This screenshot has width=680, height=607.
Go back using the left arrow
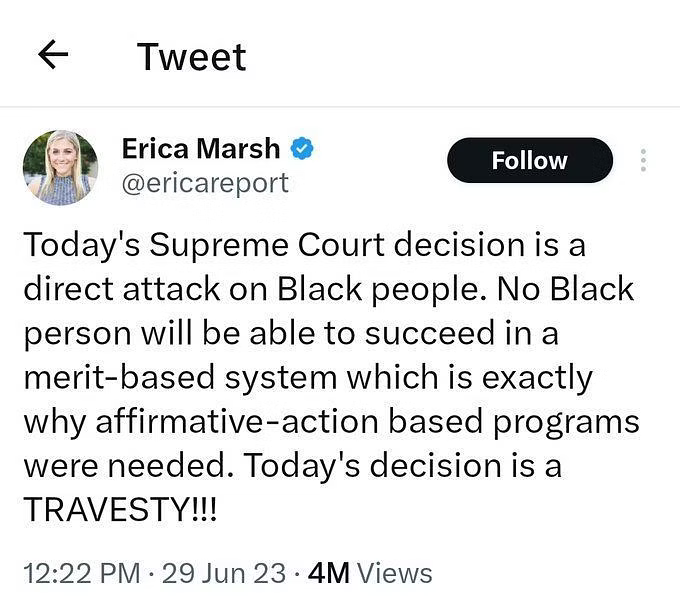(53, 55)
